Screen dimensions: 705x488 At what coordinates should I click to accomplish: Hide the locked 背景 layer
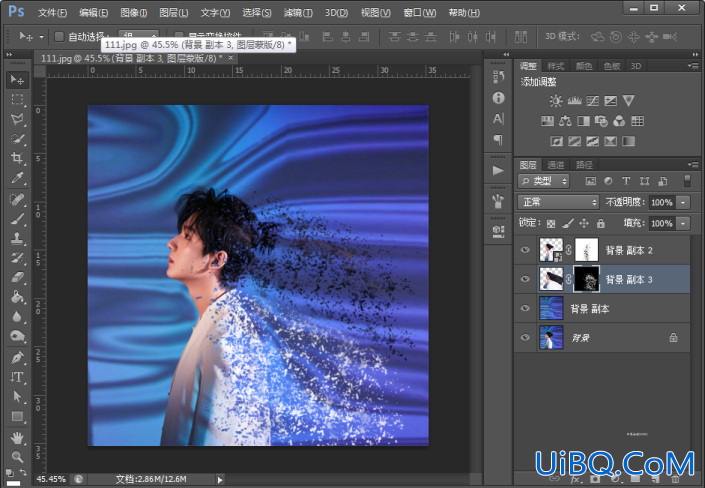pyautogui.click(x=525, y=337)
